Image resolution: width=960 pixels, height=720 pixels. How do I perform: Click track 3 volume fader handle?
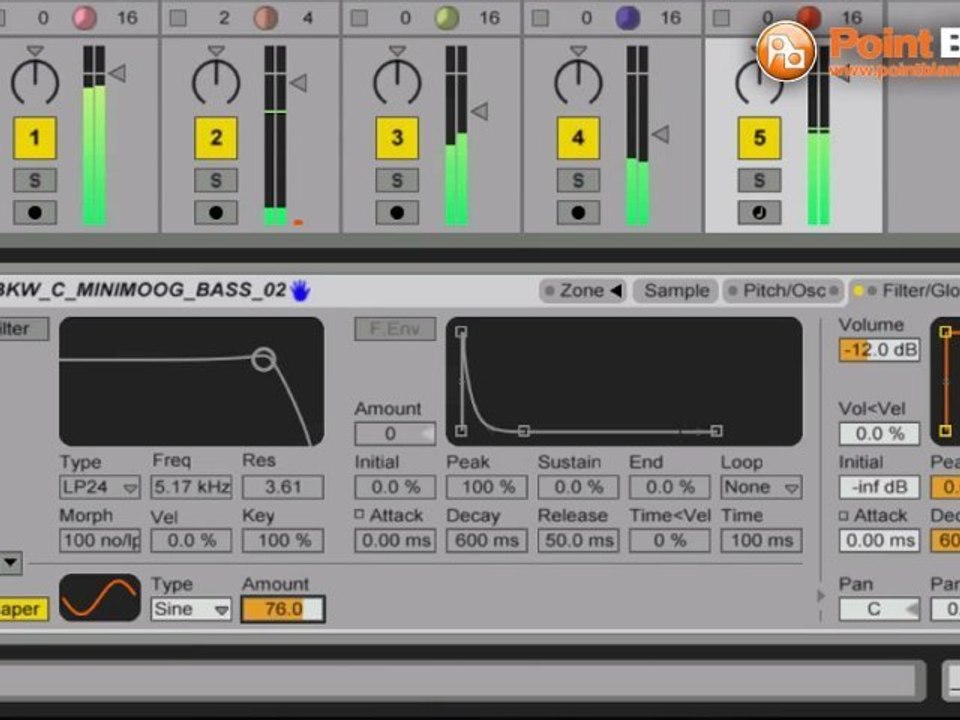pos(479,111)
